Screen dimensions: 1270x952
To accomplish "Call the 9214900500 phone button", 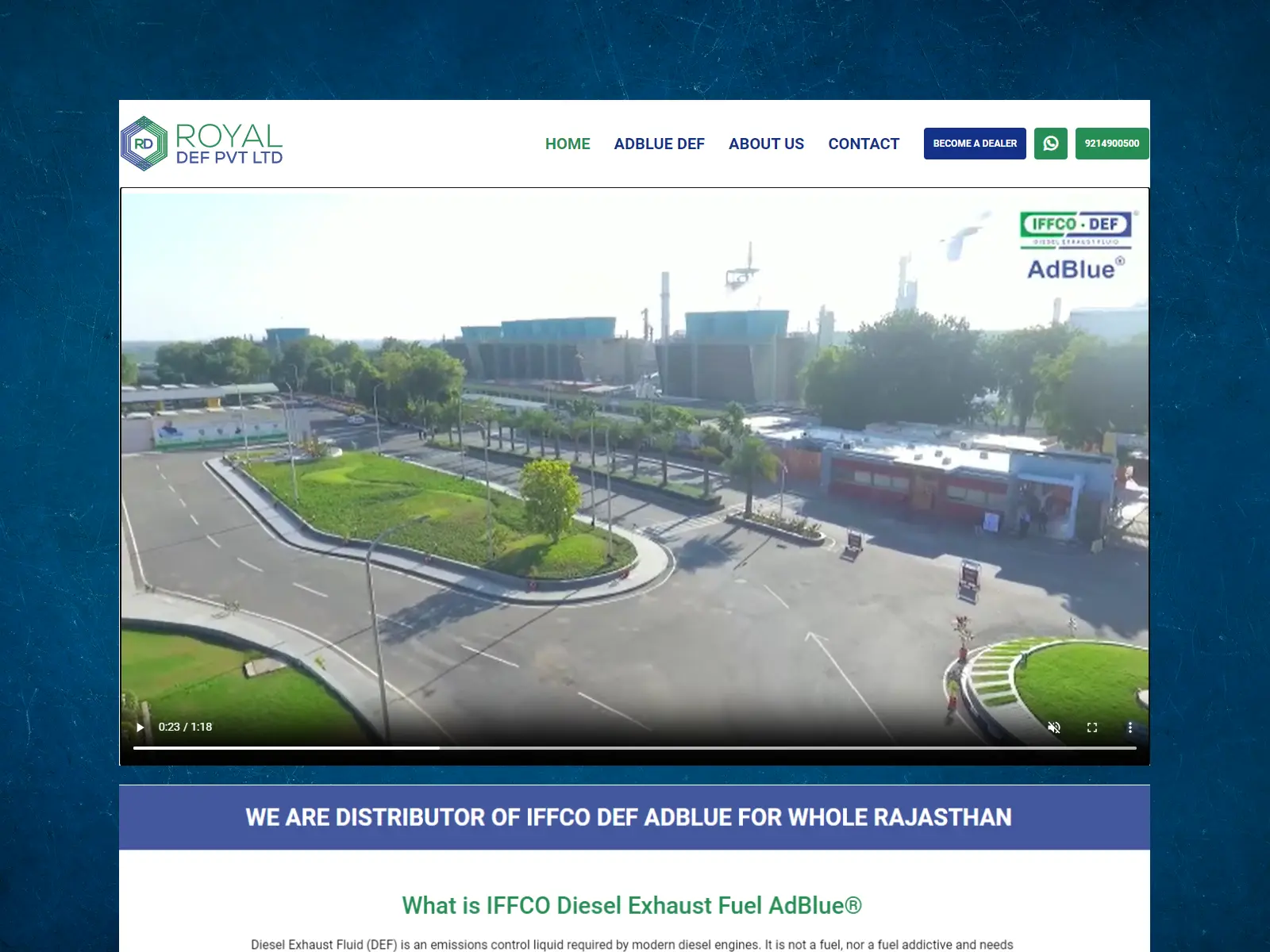I will [1112, 144].
